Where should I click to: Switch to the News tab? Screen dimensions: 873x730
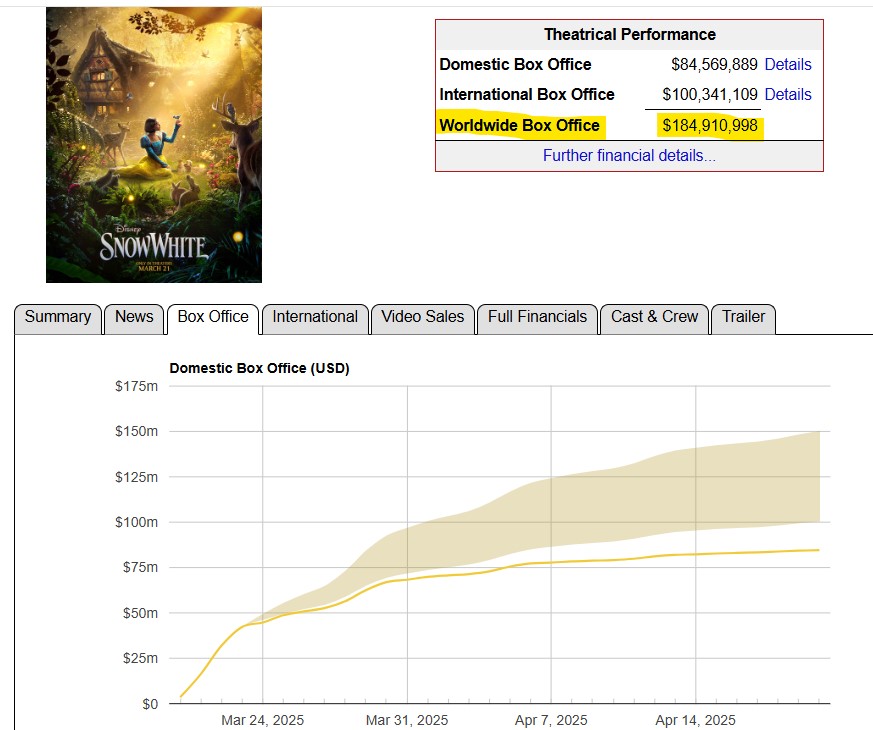pyautogui.click(x=134, y=317)
